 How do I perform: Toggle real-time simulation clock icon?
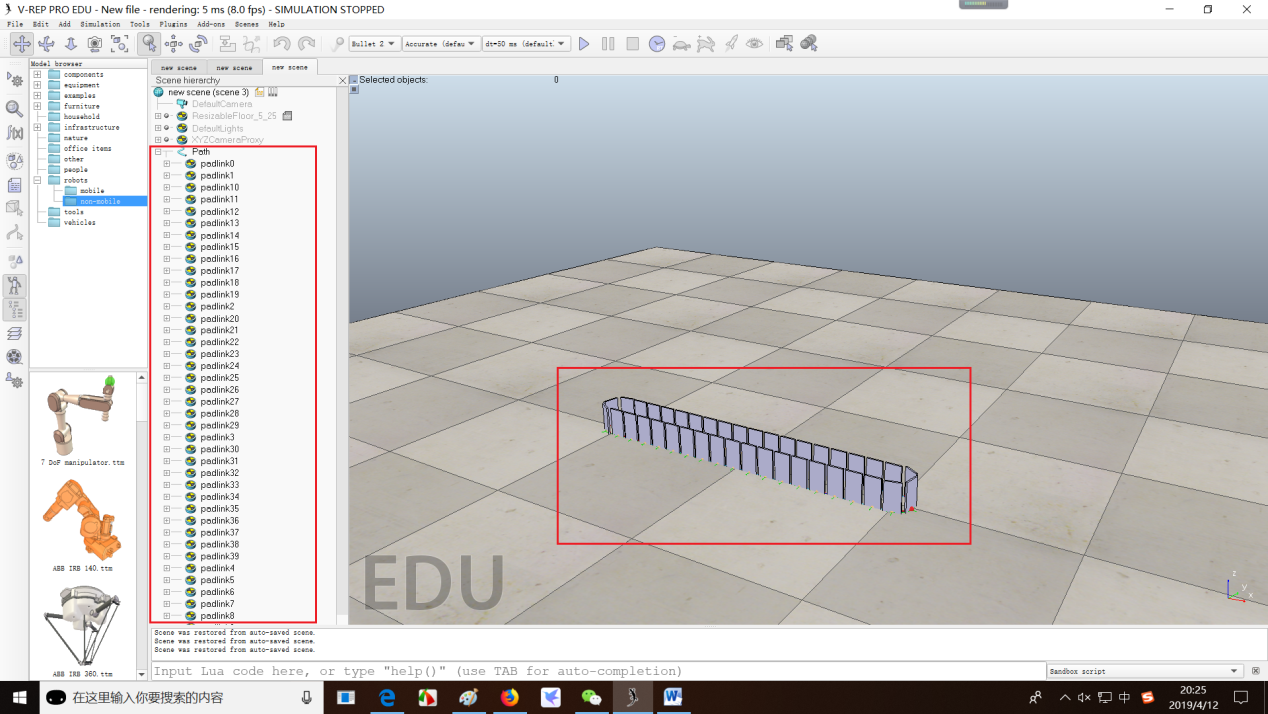(657, 44)
